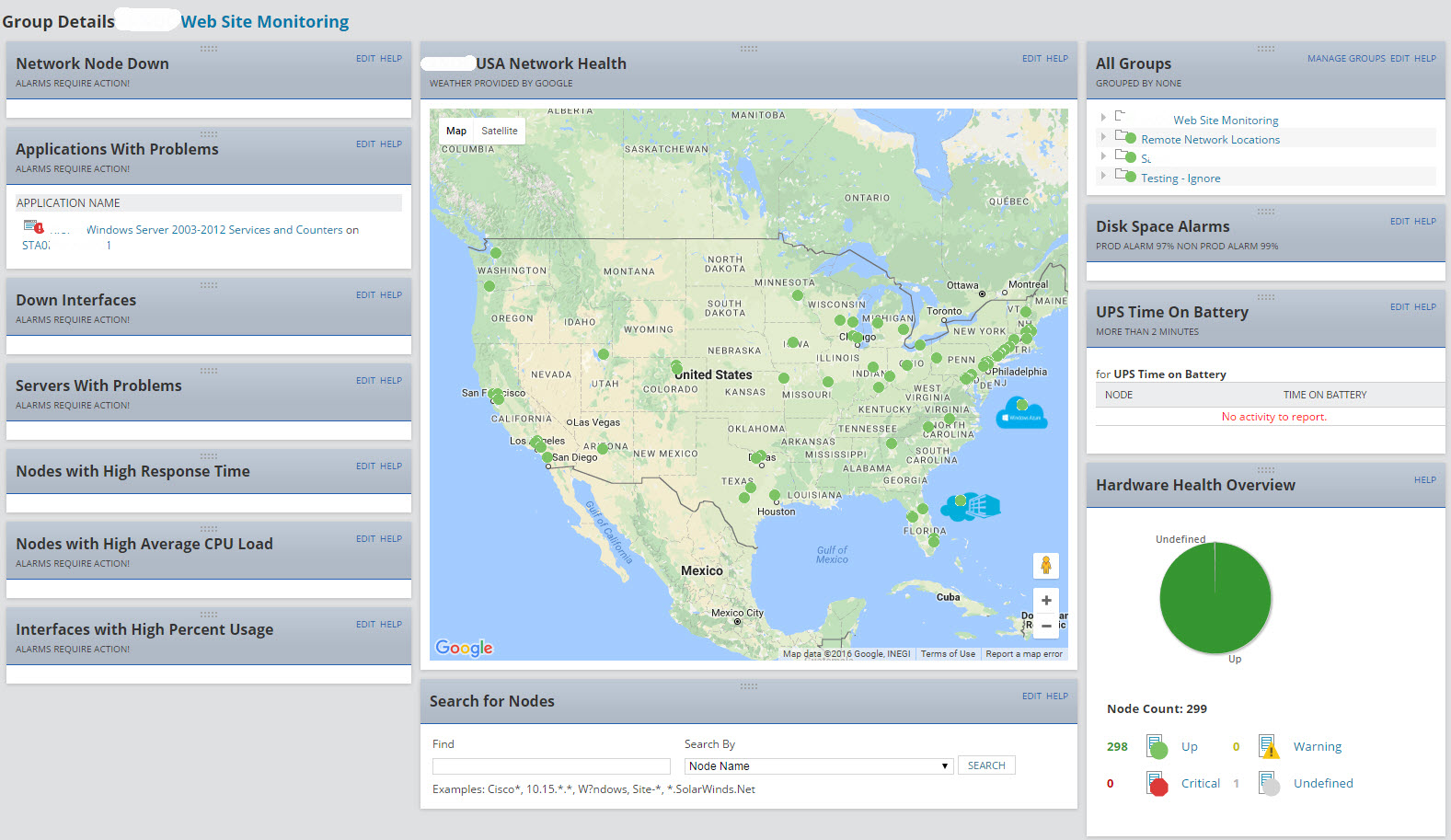Open the Remote Network Locations group link
The height and width of the screenshot is (840, 1451).
click(x=1211, y=140)
